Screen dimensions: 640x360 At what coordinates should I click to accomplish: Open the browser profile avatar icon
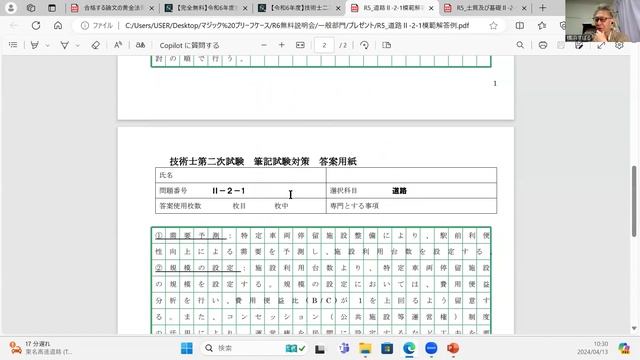tap(11, 8)
